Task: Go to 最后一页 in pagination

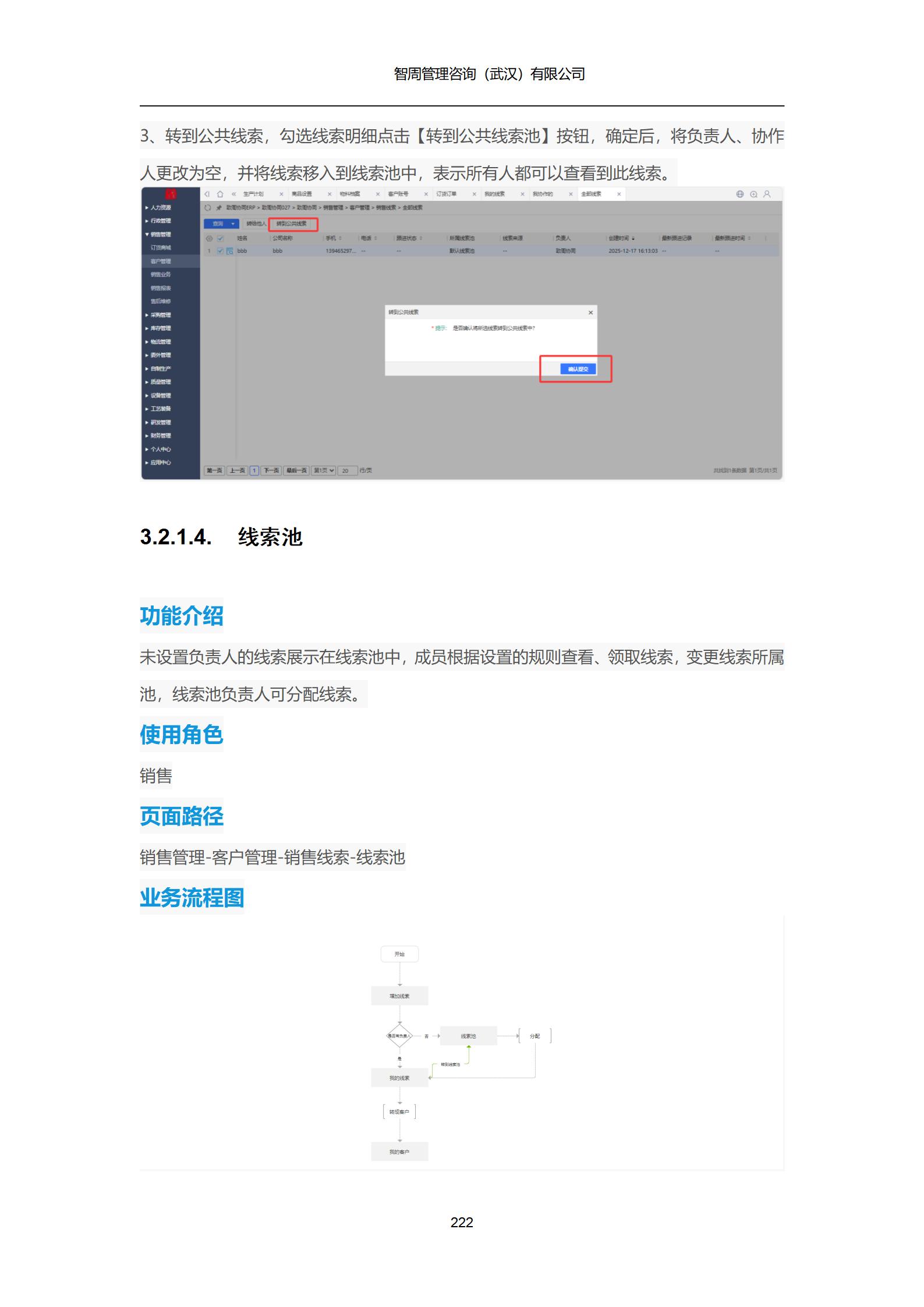Action: [296, 470]
